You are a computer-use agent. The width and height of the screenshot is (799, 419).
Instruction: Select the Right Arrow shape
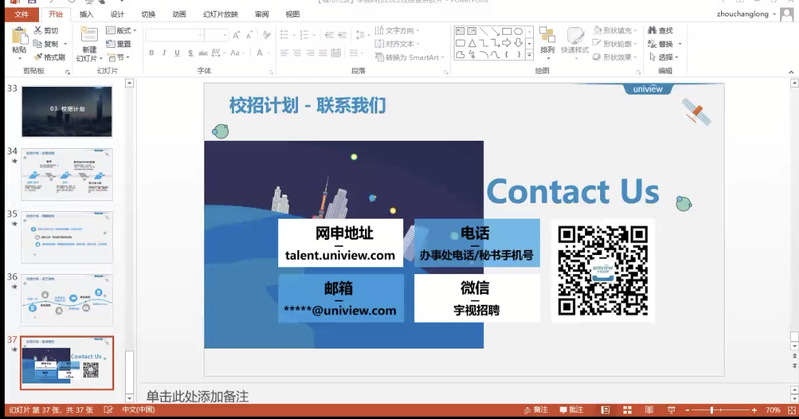507,43
